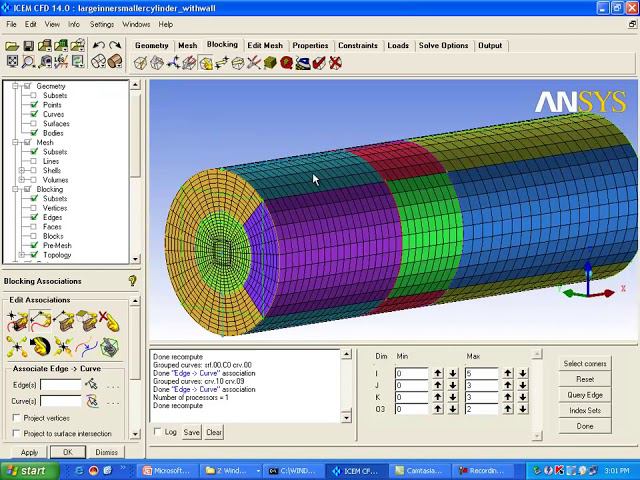Collapse the Mesh tree node
Screen dimensions: 640x480
point(16,142)
